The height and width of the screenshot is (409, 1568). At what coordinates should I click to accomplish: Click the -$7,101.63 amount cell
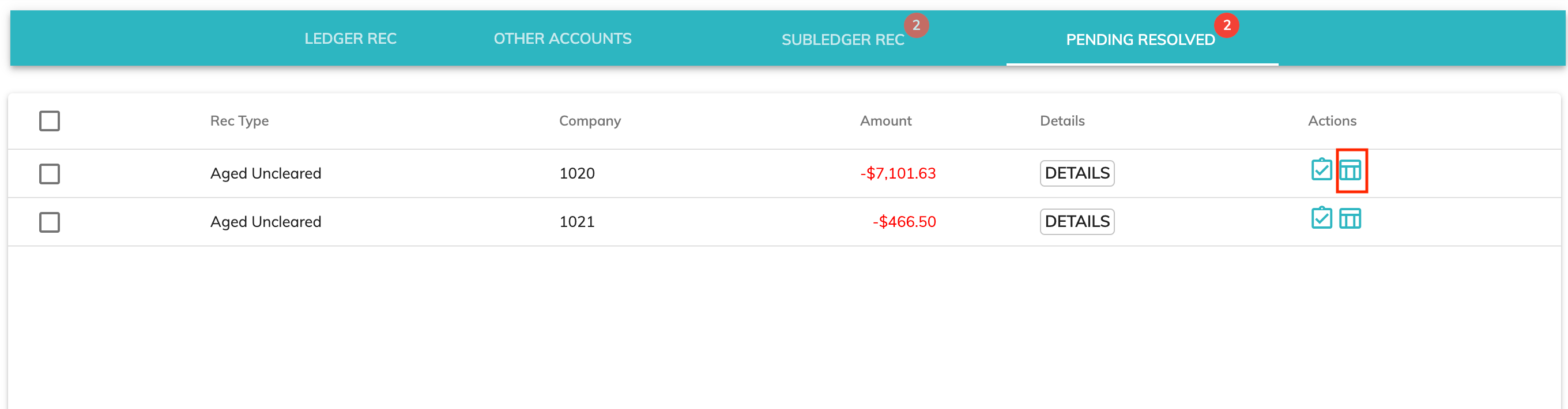[x=897, y=173]
